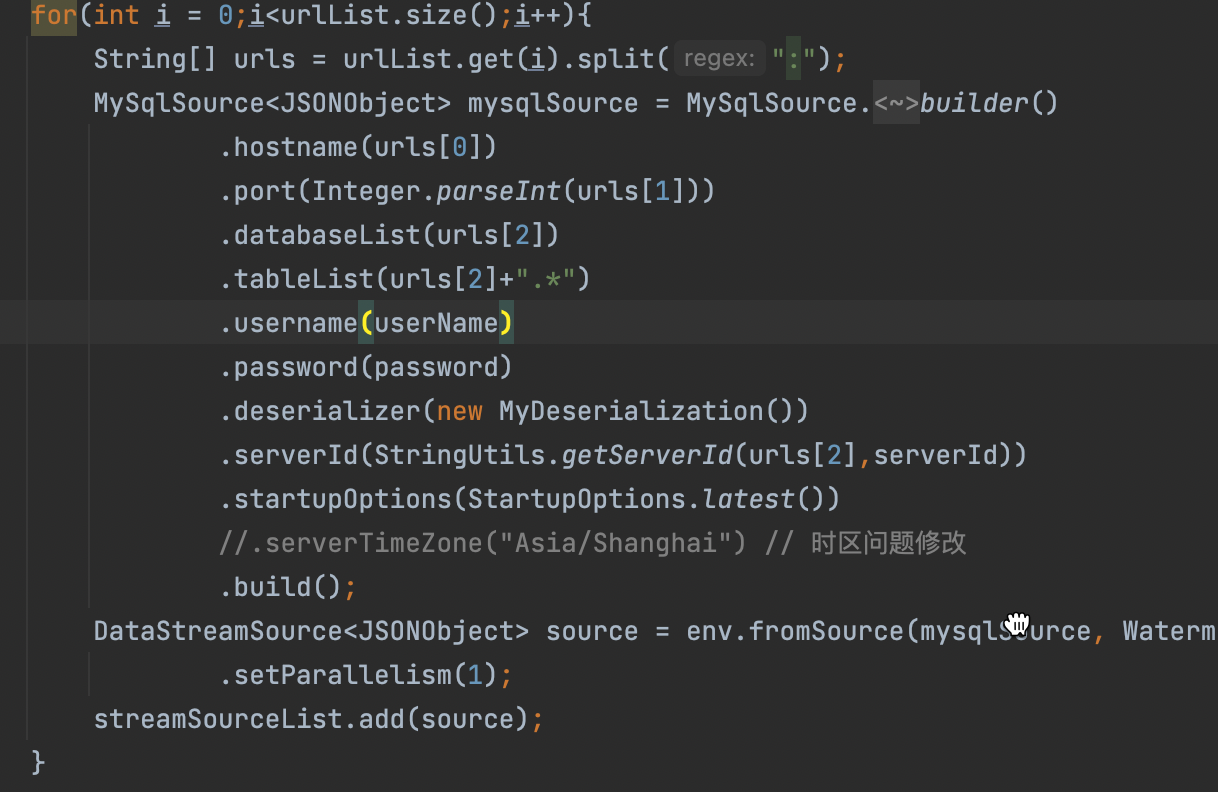Expand the folded <~> generics before builder
The height and width of the screenshot is (792, 1218).
pos(896,103)
